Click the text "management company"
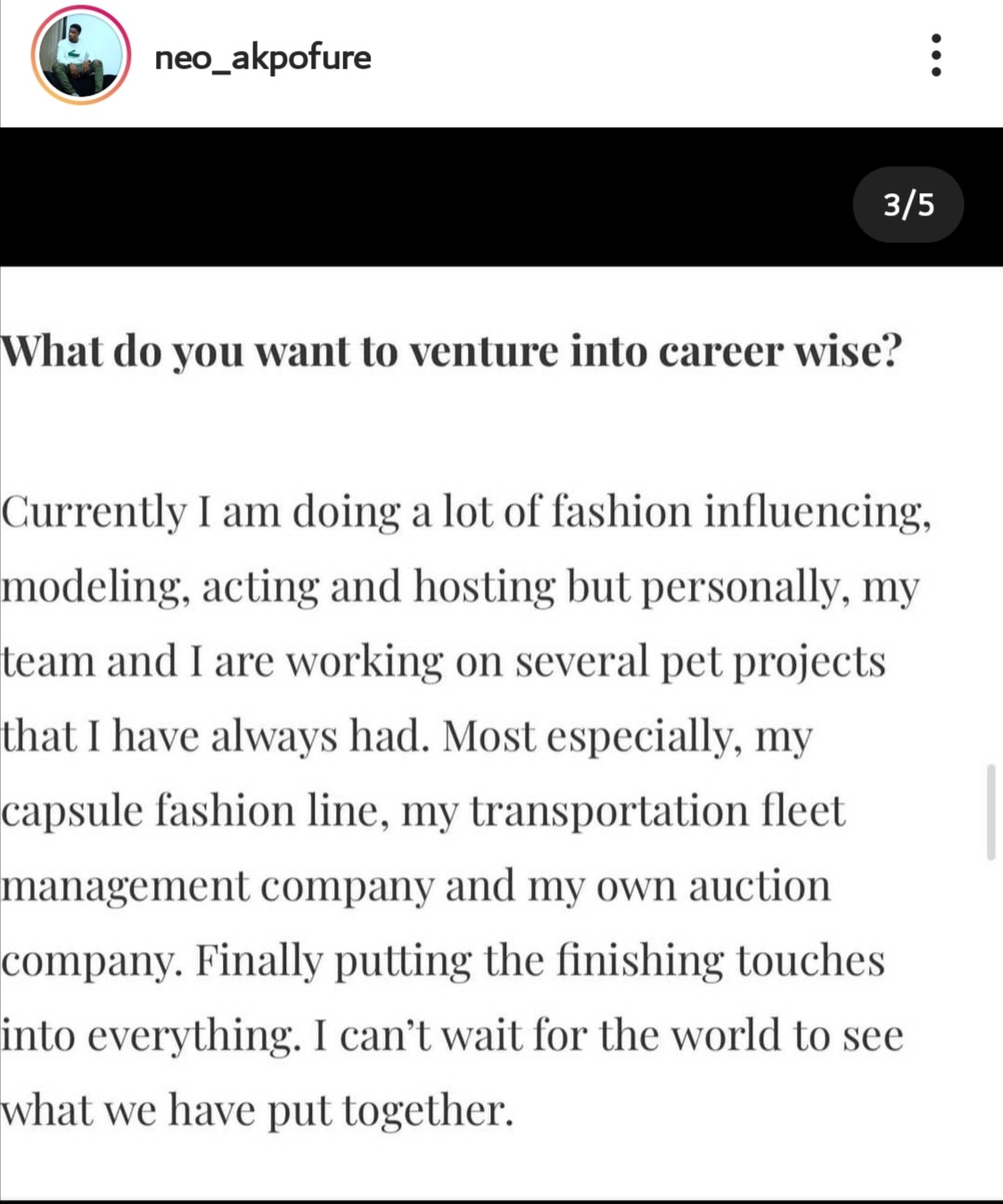Screen dimensions: 1003x1204 (217, 886)
